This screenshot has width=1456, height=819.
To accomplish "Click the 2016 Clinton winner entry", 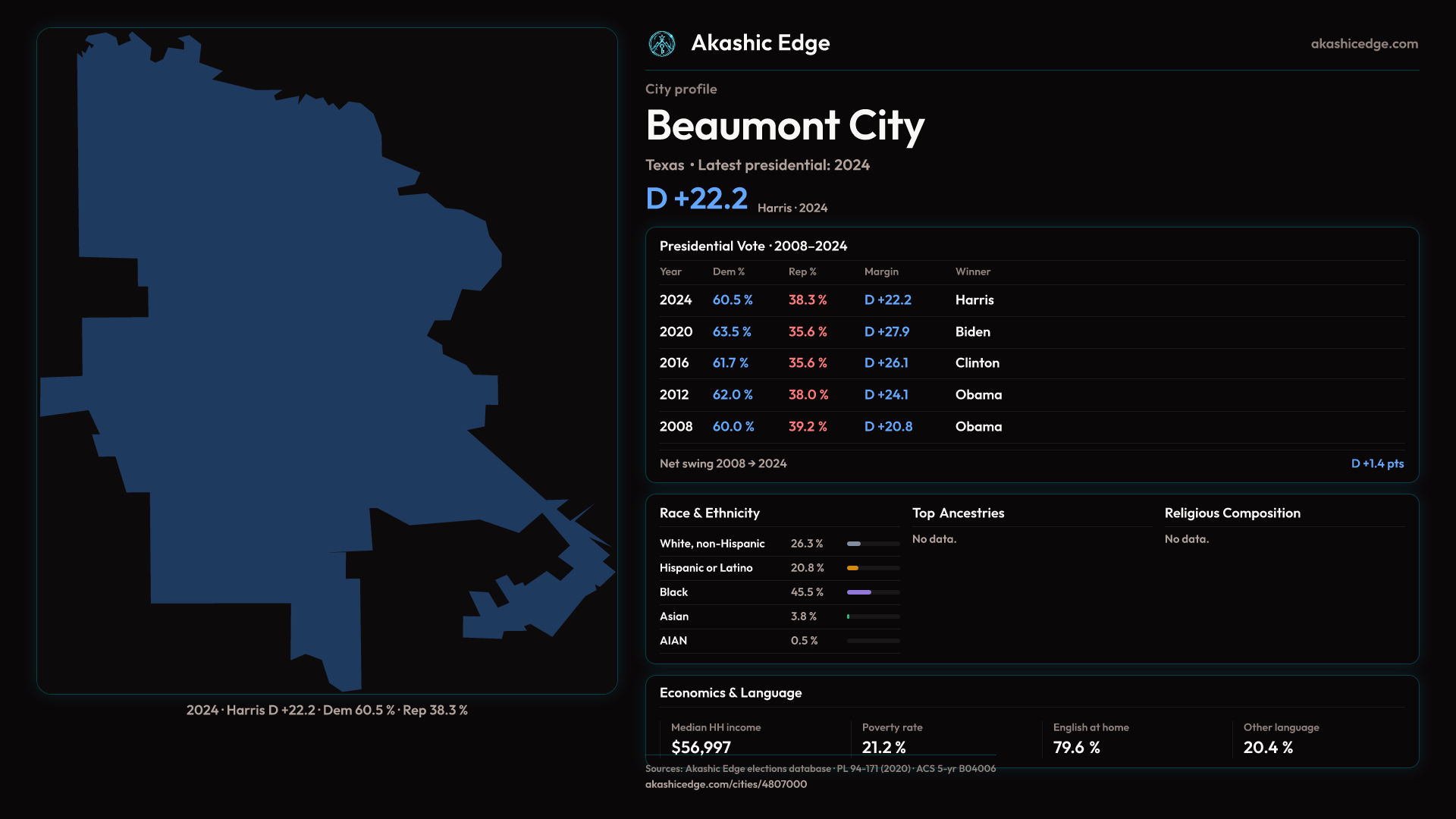I will tap(977, 363).
